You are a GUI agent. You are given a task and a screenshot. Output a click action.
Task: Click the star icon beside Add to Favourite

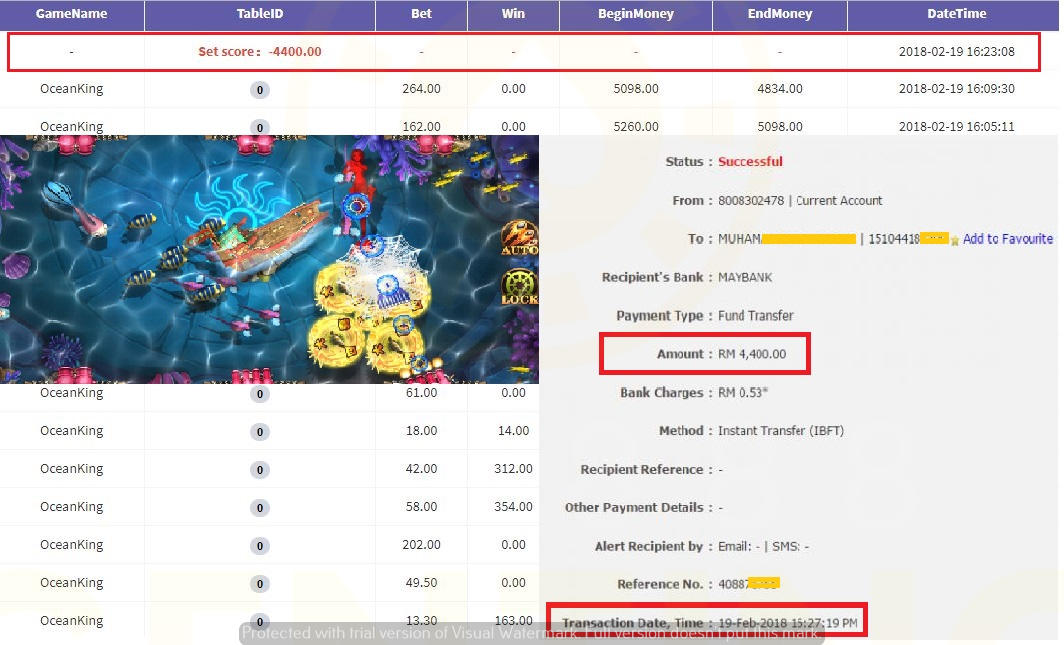[955, 240]
